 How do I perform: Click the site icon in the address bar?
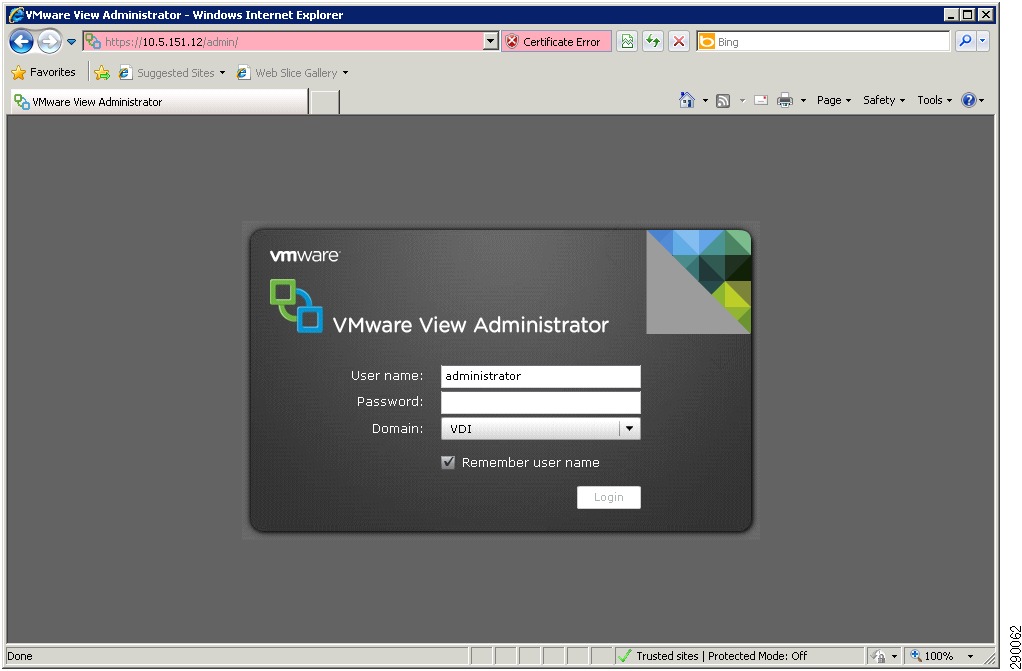94,42
